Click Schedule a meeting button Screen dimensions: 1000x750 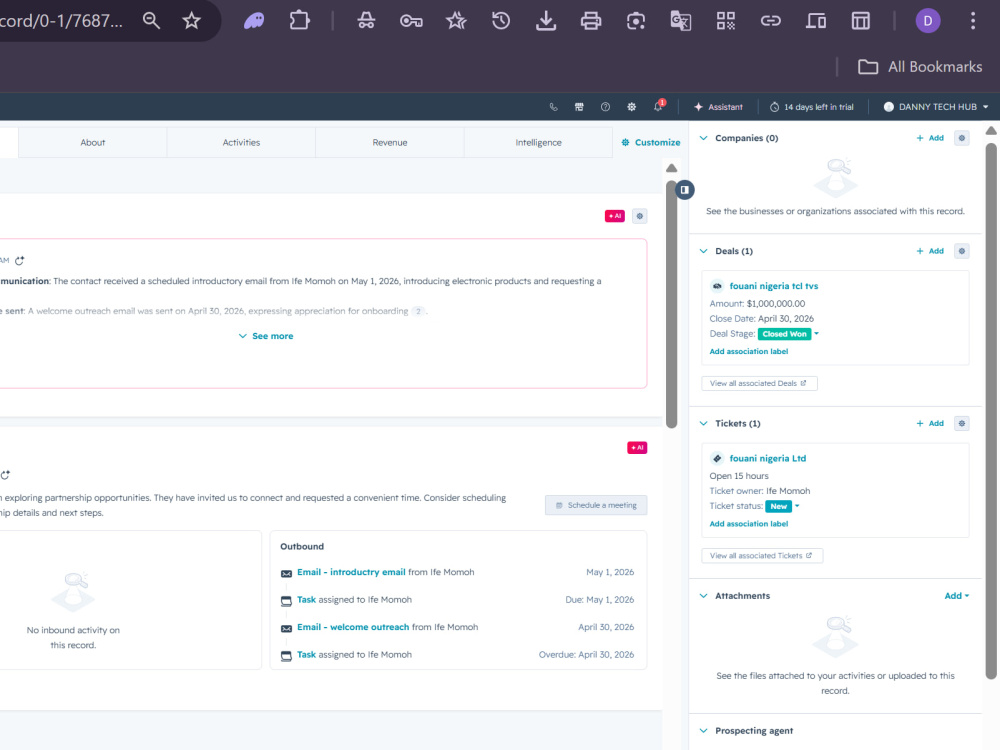pyautogui.click(x=596, y=505)
